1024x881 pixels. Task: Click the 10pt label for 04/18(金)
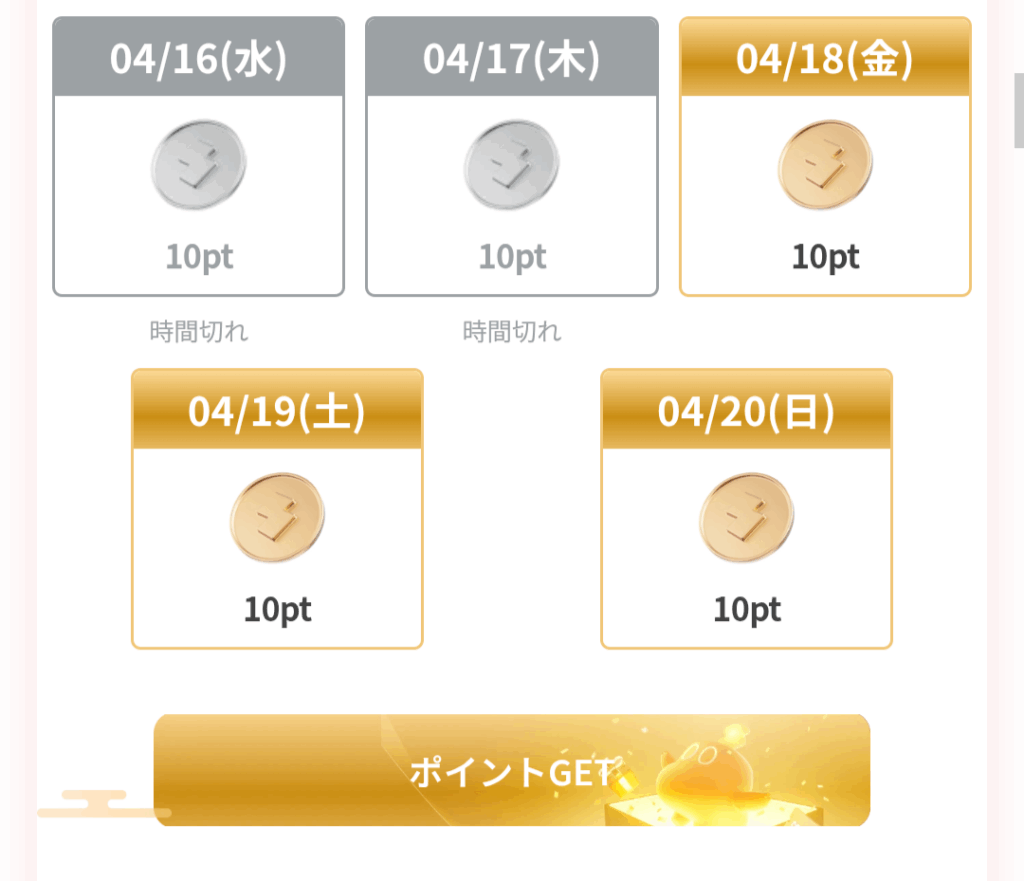(x=825, y=257)
